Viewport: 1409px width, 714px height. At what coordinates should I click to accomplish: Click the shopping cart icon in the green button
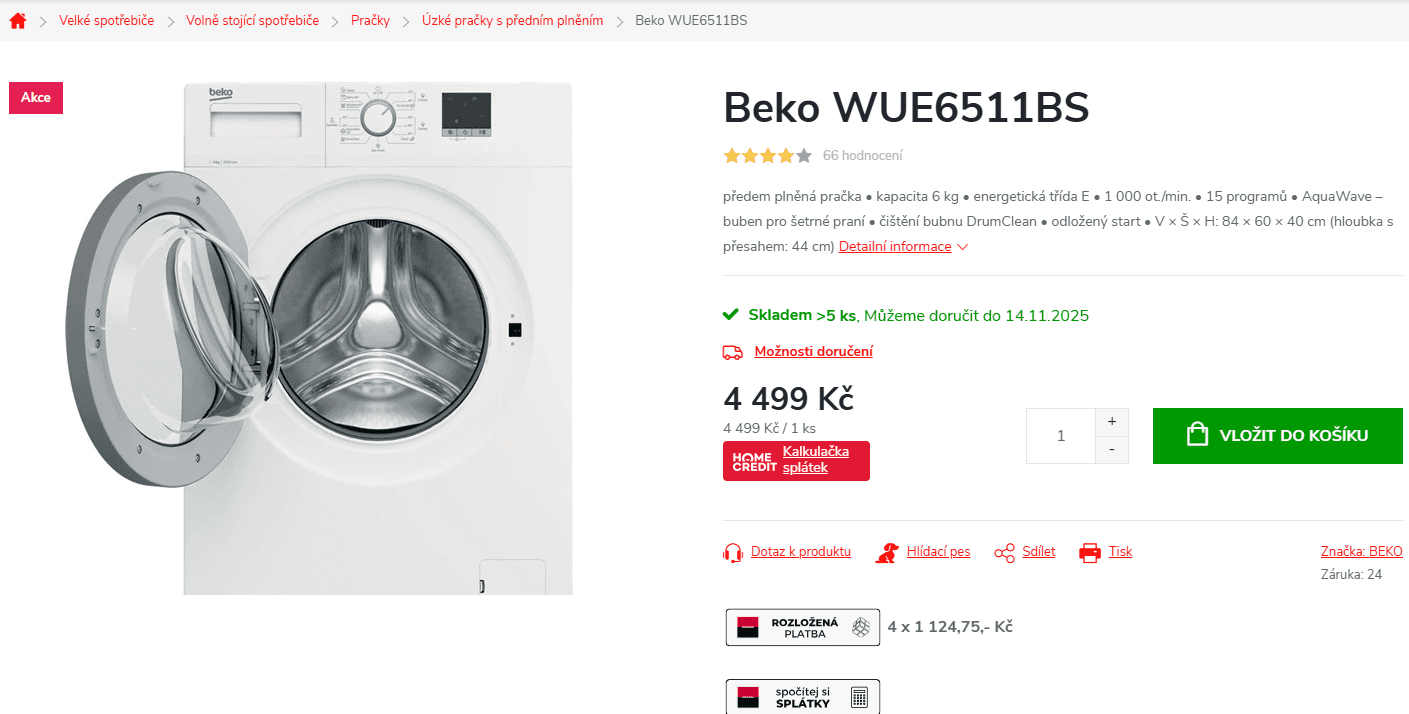[1196, 434]
